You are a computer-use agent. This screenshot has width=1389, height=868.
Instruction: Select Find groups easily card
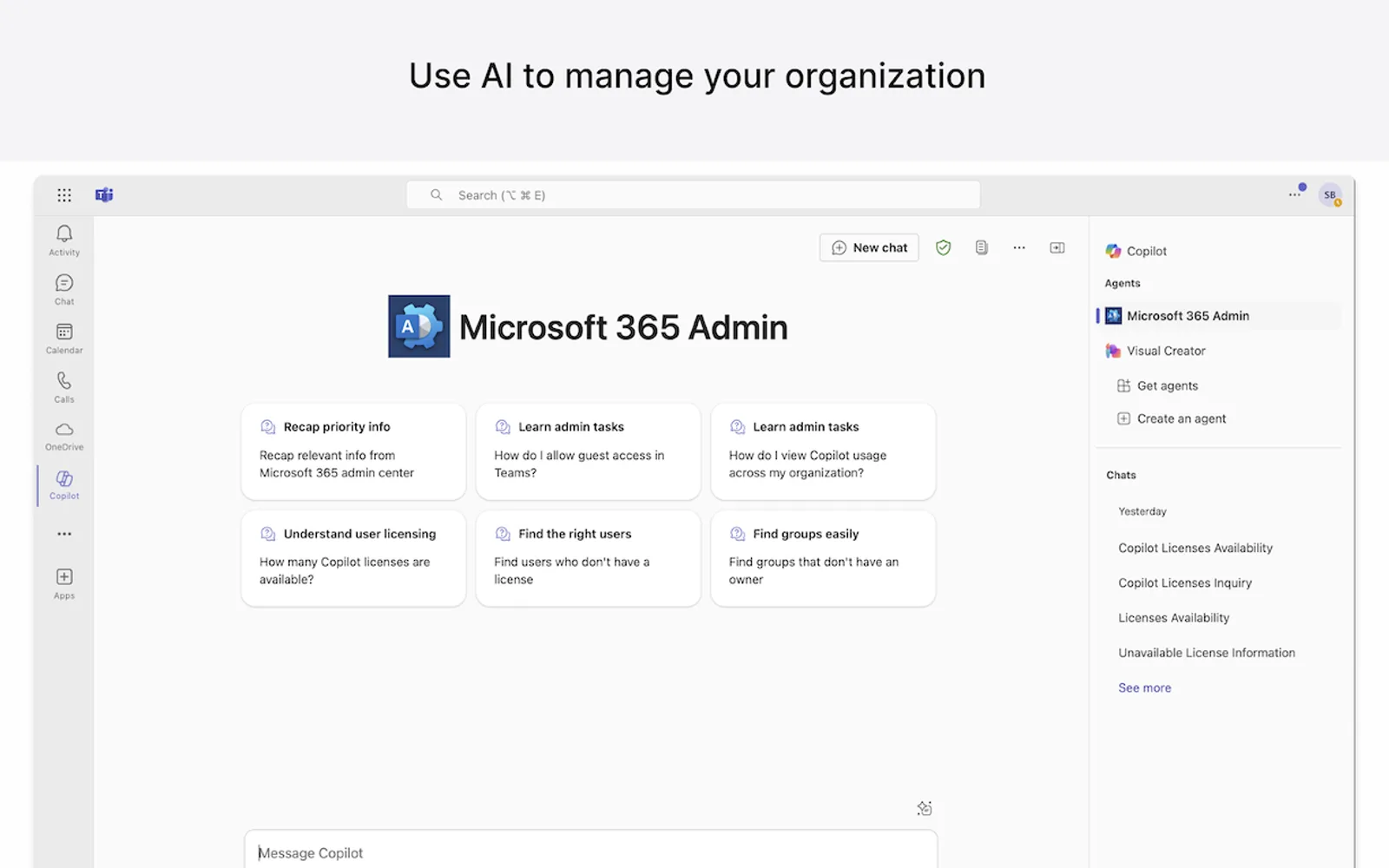(x=823, y=558)
